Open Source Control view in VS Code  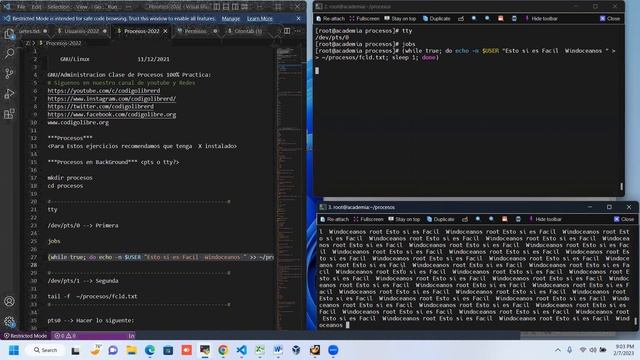point(9,73)
